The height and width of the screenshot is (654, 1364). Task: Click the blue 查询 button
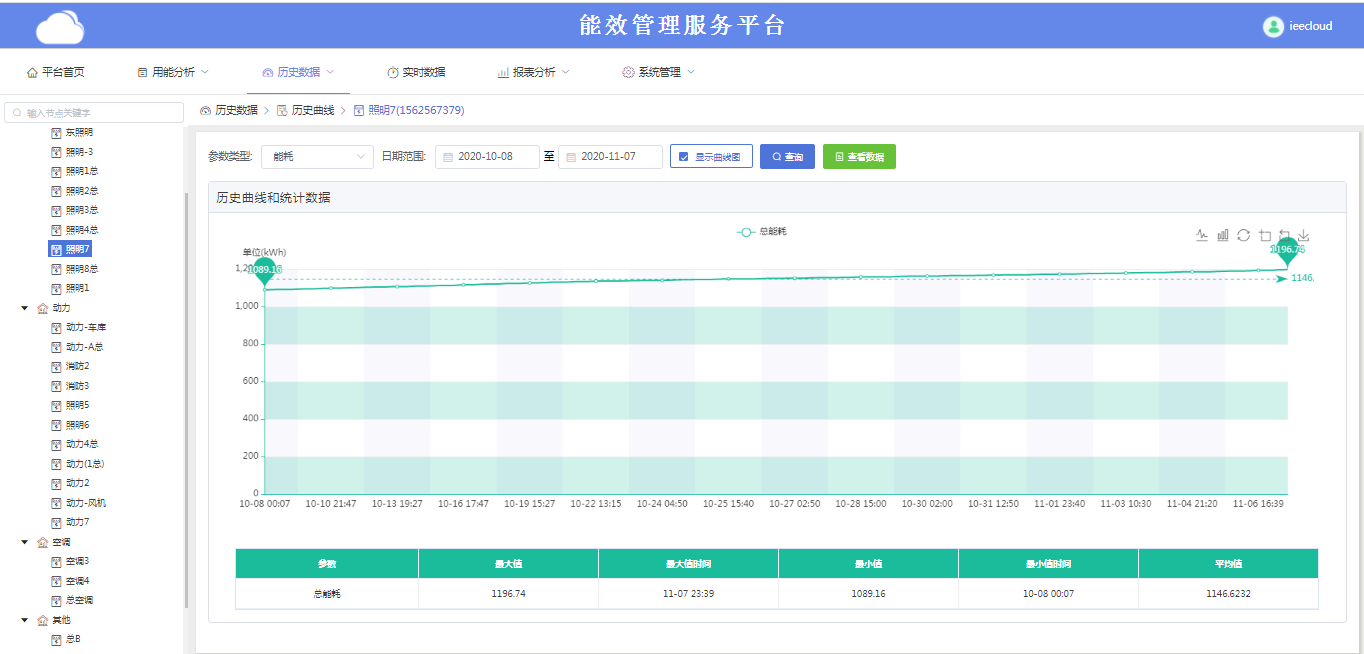[x=787, y=157]
